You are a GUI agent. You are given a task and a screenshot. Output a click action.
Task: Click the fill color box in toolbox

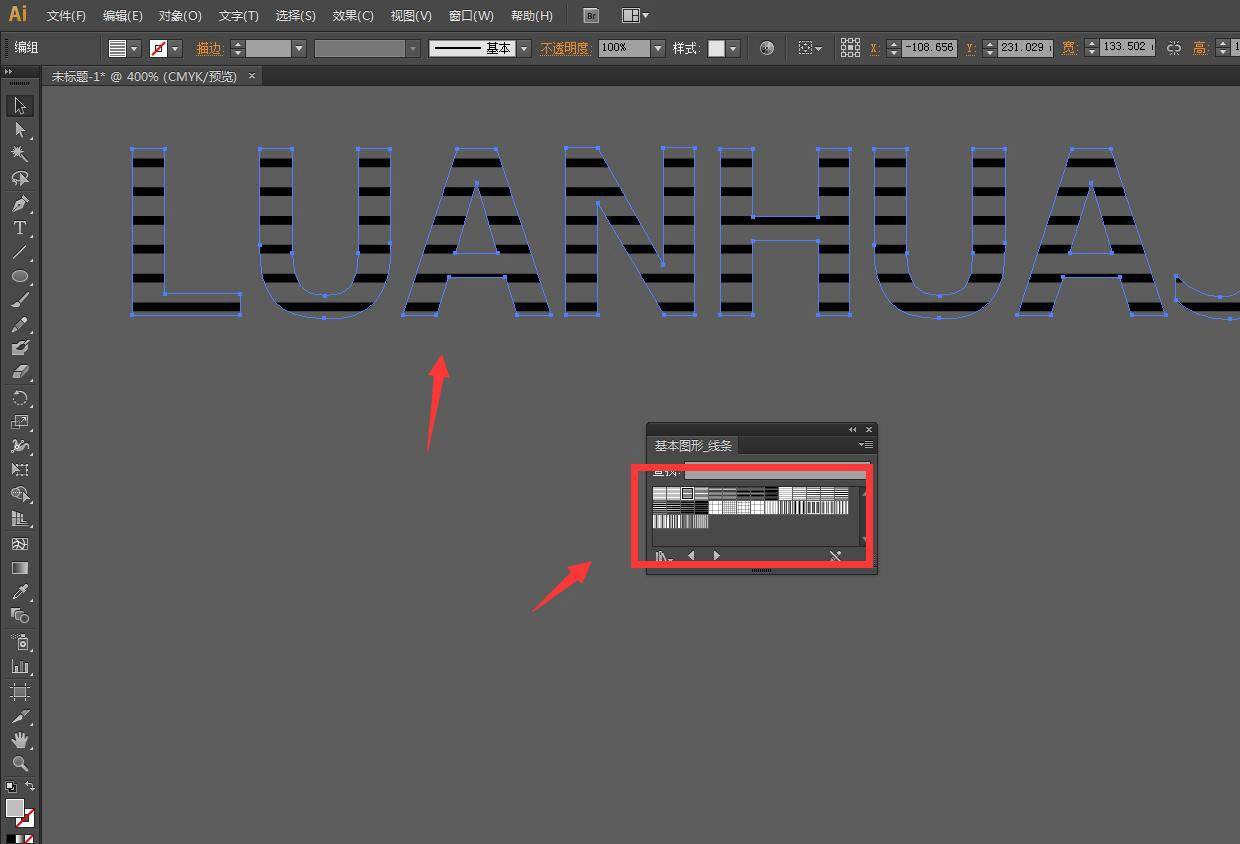pos(14,808)
